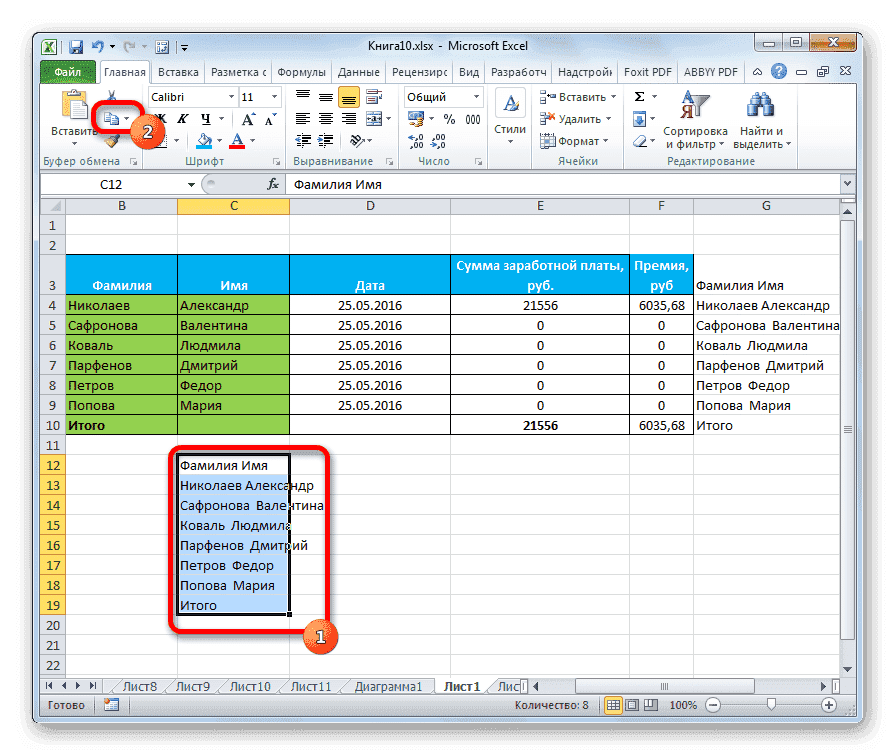The image size is (896, 756).
Task: Switch to the Формулы ribbon tab
Action: pos(302,71)
